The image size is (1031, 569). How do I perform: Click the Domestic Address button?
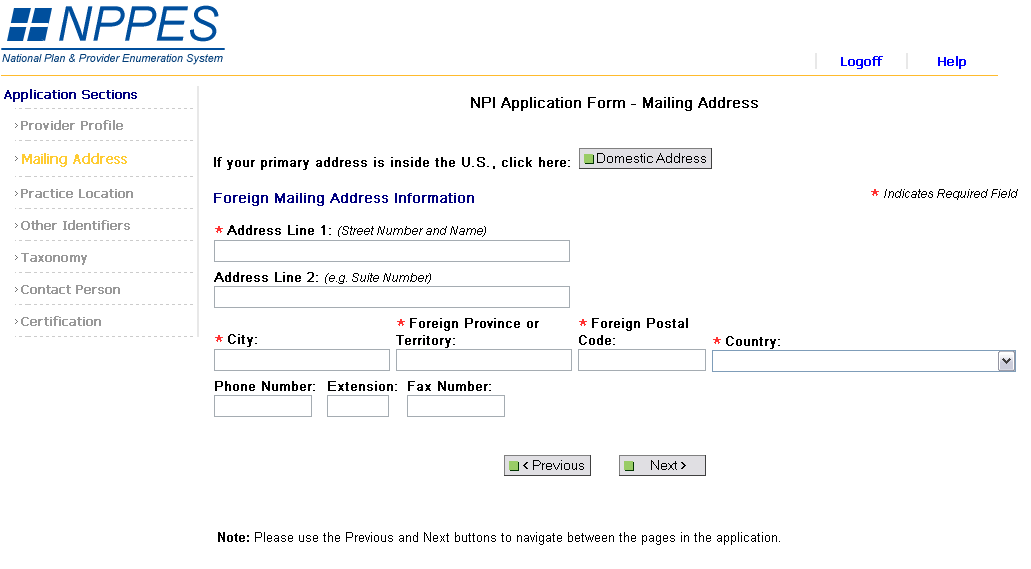coord(645,159)
